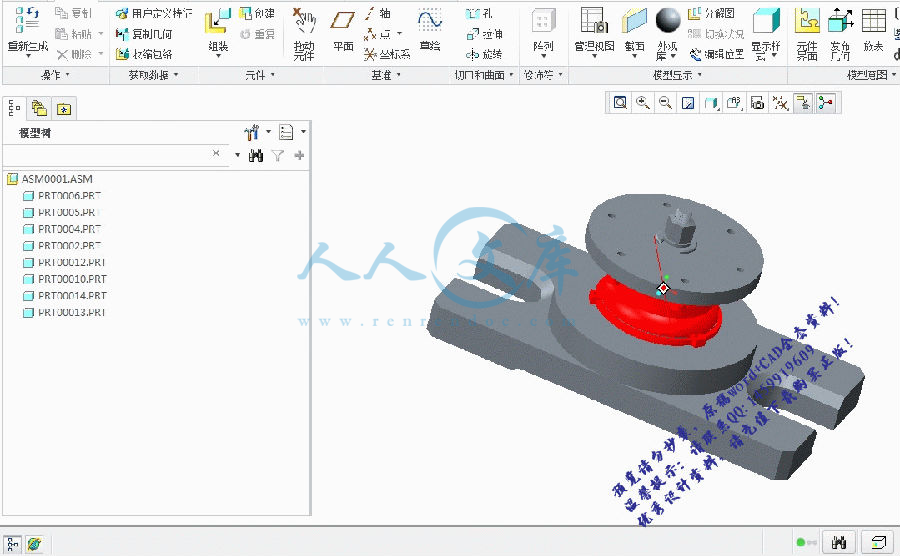Click the Refit view icon
This screenshot has height=556, width=900.
coord(620,103)
